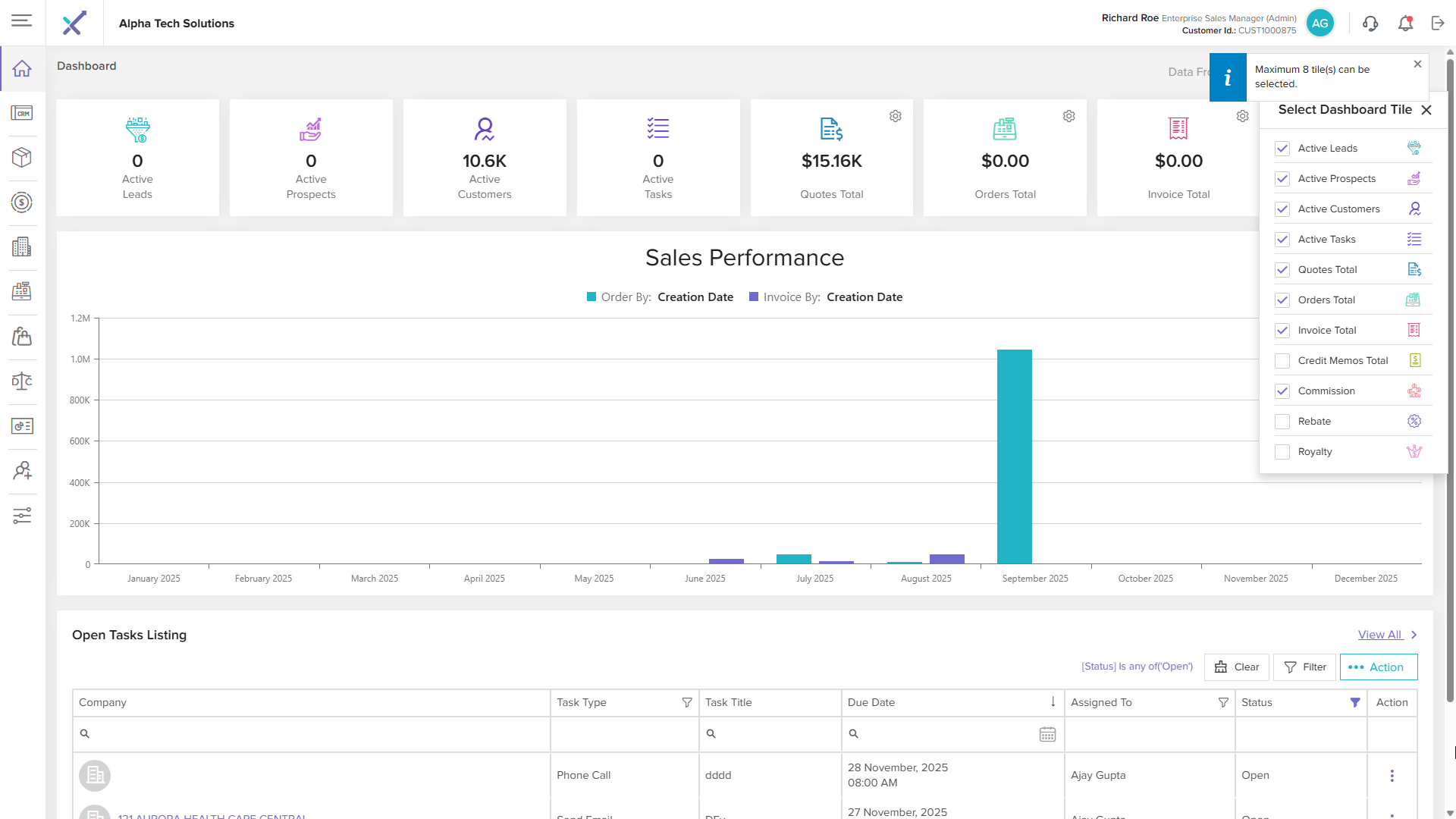Screen dimensions: 1456x819
Task: Uncheck the Commission tile checkbox
Action: (x=1282, y=391)
